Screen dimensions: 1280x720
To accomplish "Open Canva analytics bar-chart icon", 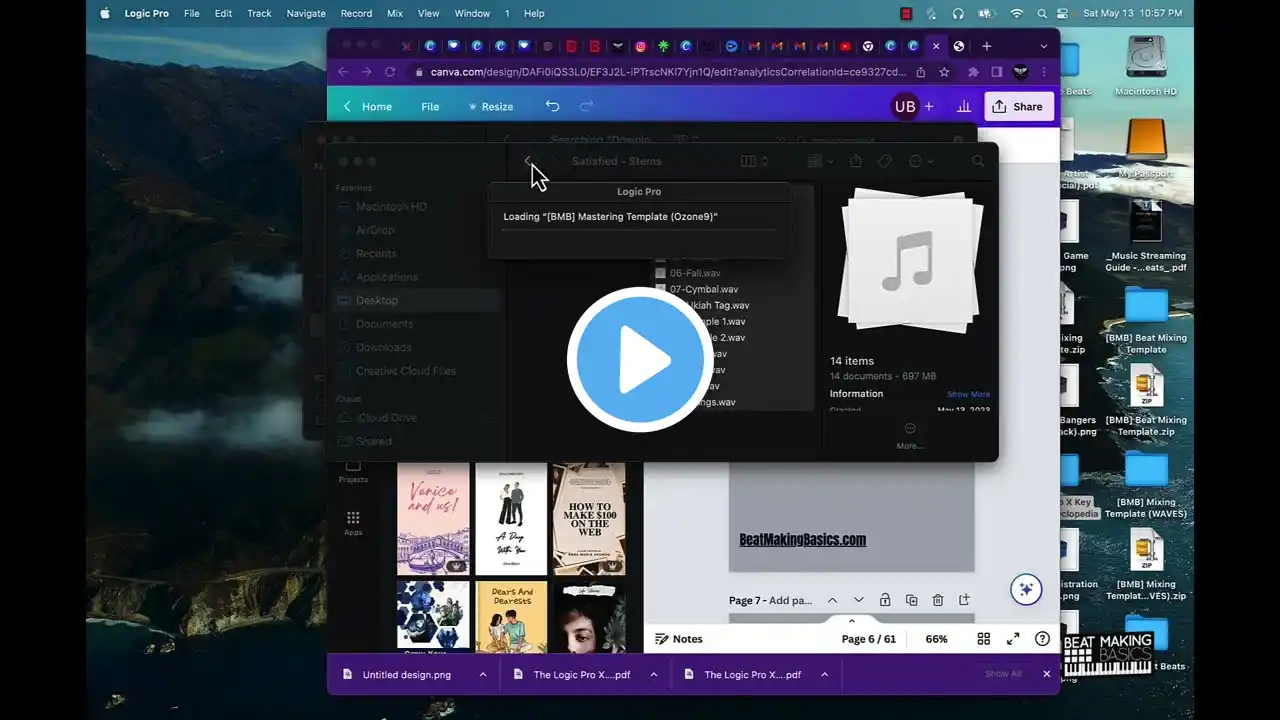I will tap(964, 107).
